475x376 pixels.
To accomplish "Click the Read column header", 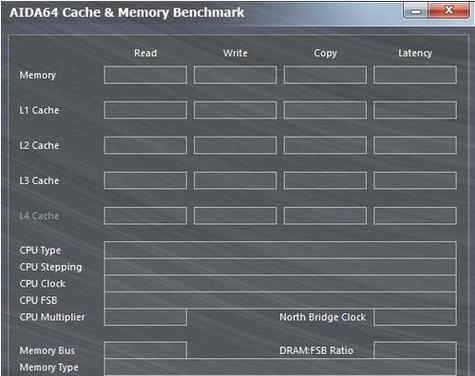I will pos(145,53).
